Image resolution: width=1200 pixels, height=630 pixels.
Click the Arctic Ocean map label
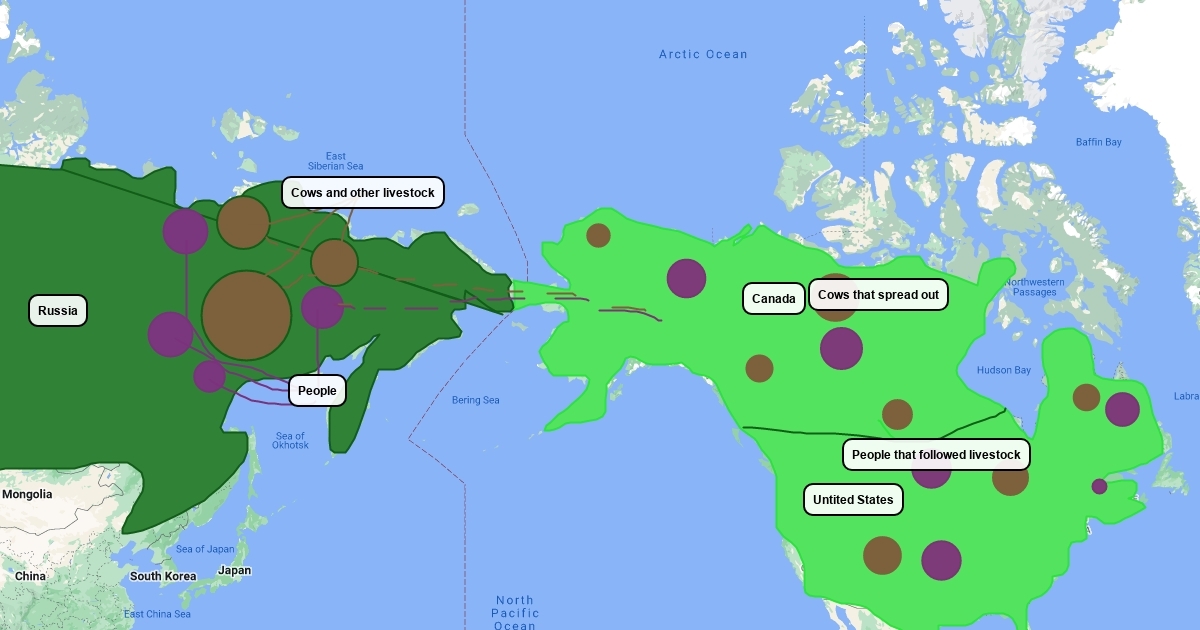(703, 54)
